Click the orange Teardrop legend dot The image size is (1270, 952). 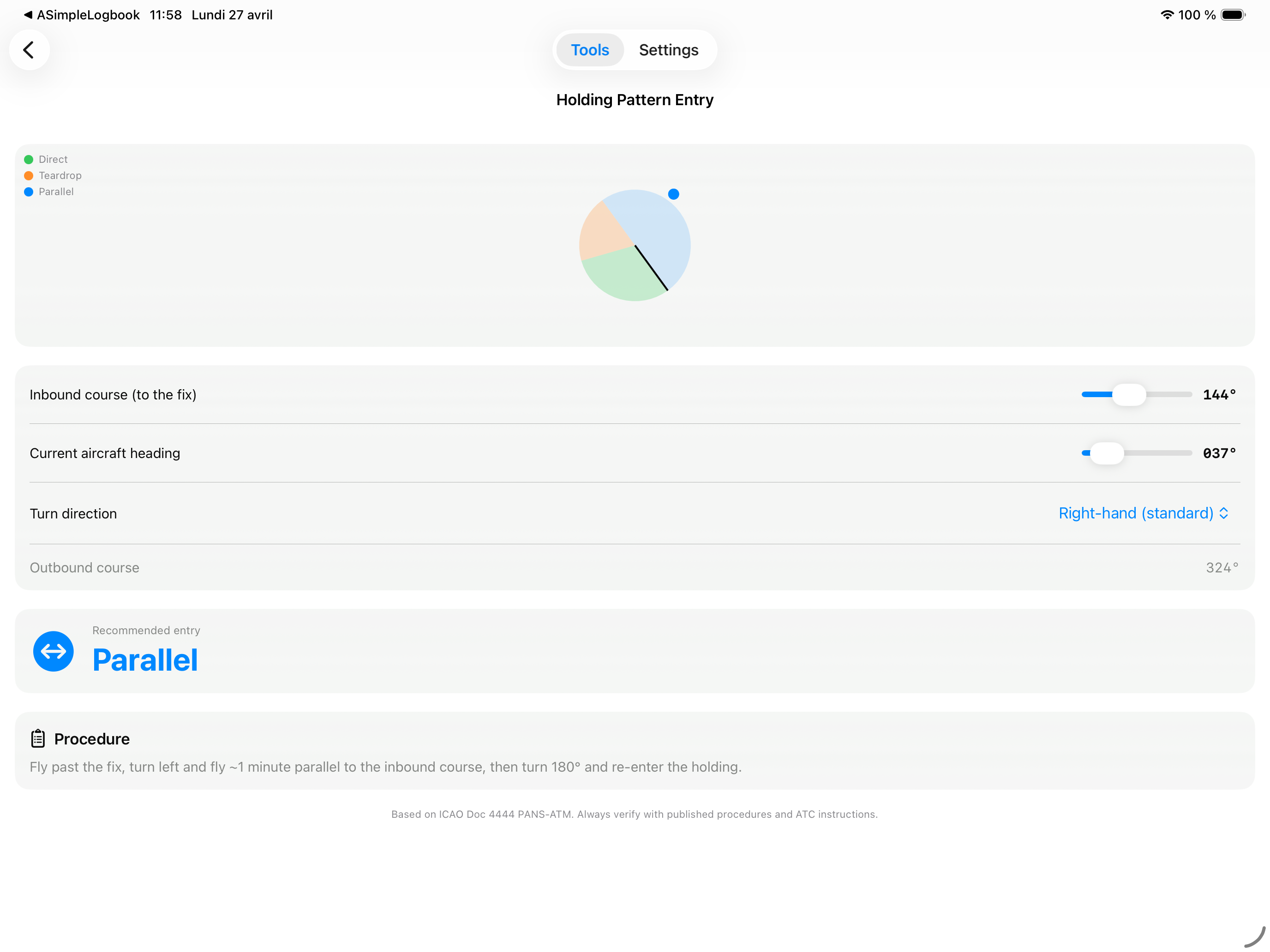pos(29,176)
